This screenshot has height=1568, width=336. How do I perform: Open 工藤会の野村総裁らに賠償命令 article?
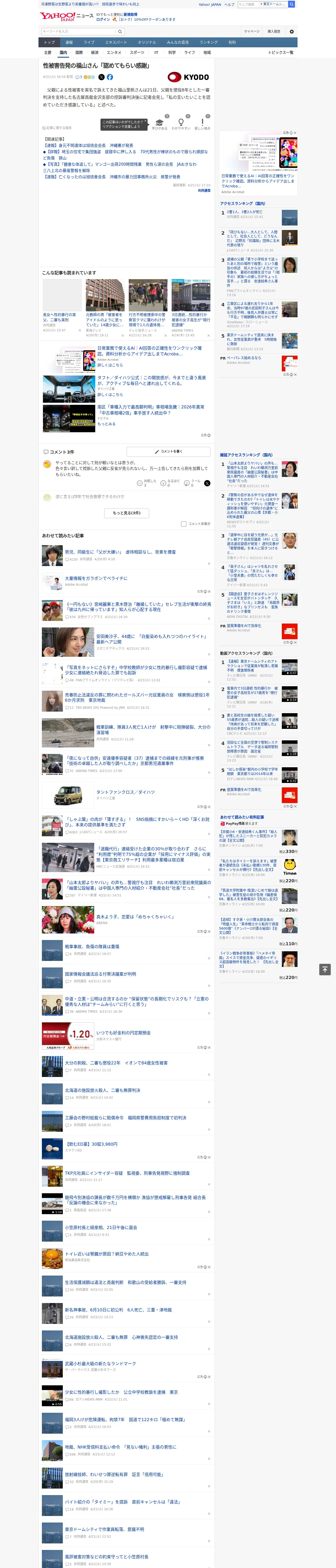click(126, 1117)
